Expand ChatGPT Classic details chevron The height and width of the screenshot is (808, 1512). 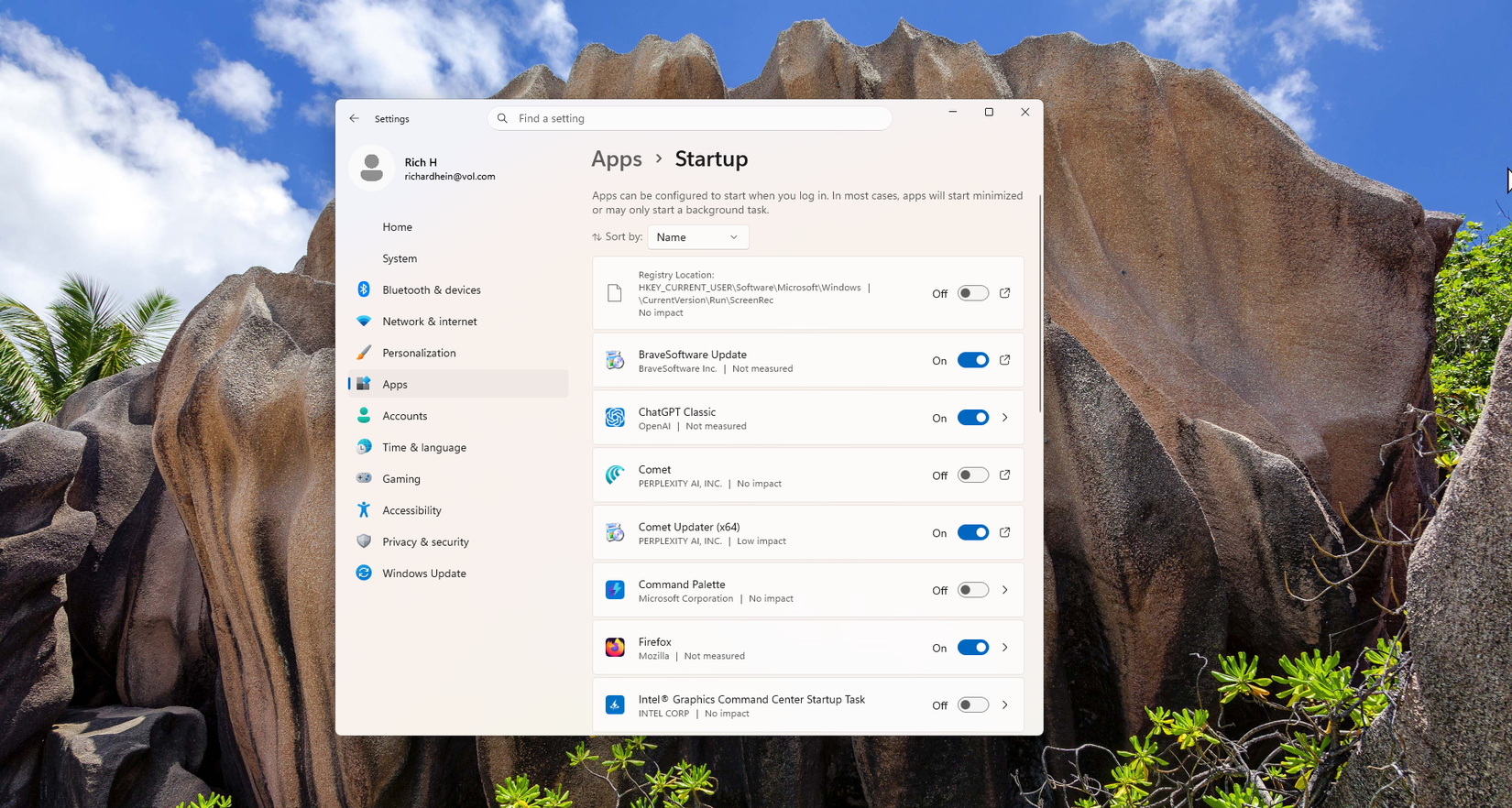pos(1005,418)
